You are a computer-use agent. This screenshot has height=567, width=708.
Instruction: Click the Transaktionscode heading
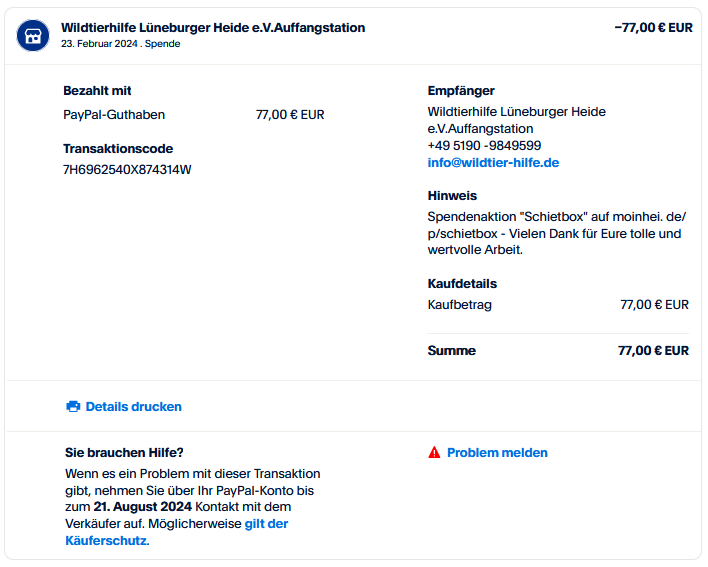pyautogui.click(x=118, y=149)
